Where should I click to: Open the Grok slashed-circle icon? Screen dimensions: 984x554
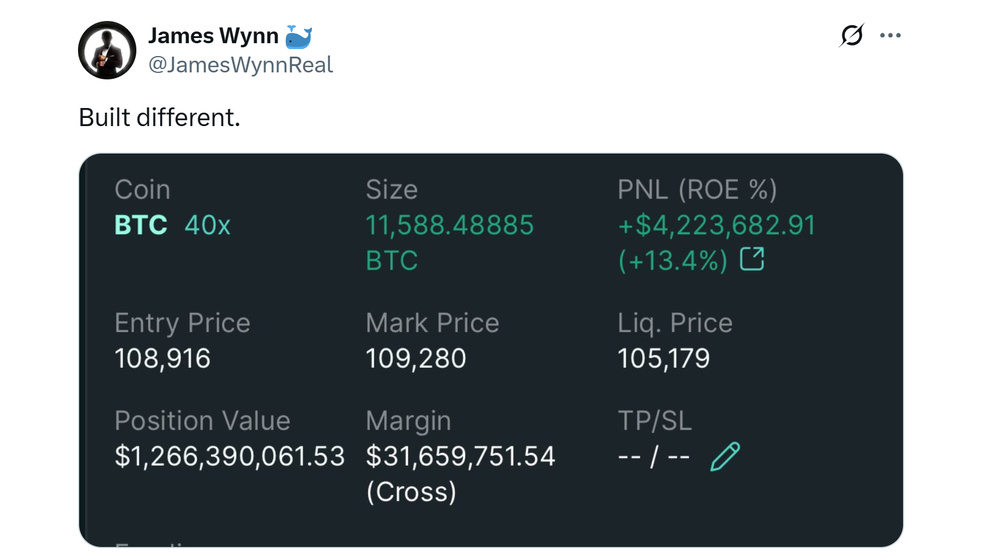pos(851,36)
